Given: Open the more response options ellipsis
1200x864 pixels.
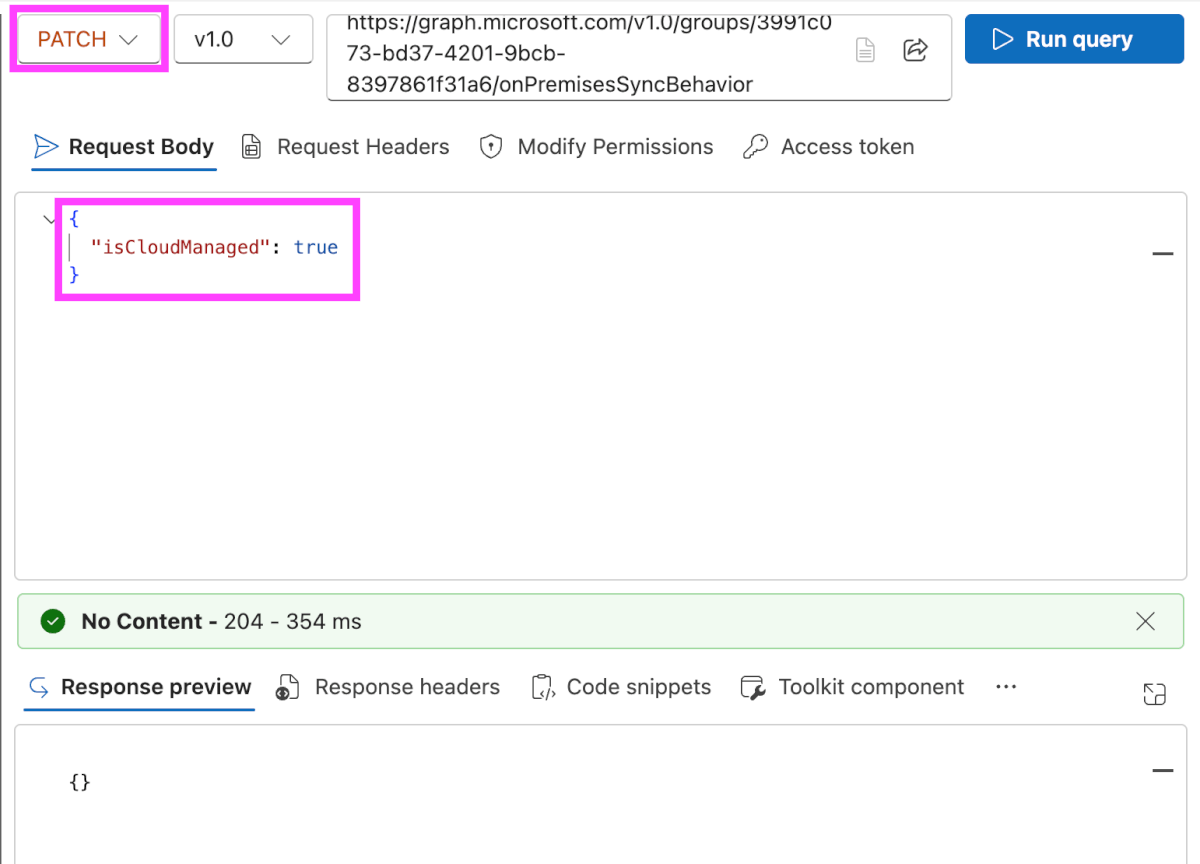Looking at the screenshot, I should click(1006, 687).
